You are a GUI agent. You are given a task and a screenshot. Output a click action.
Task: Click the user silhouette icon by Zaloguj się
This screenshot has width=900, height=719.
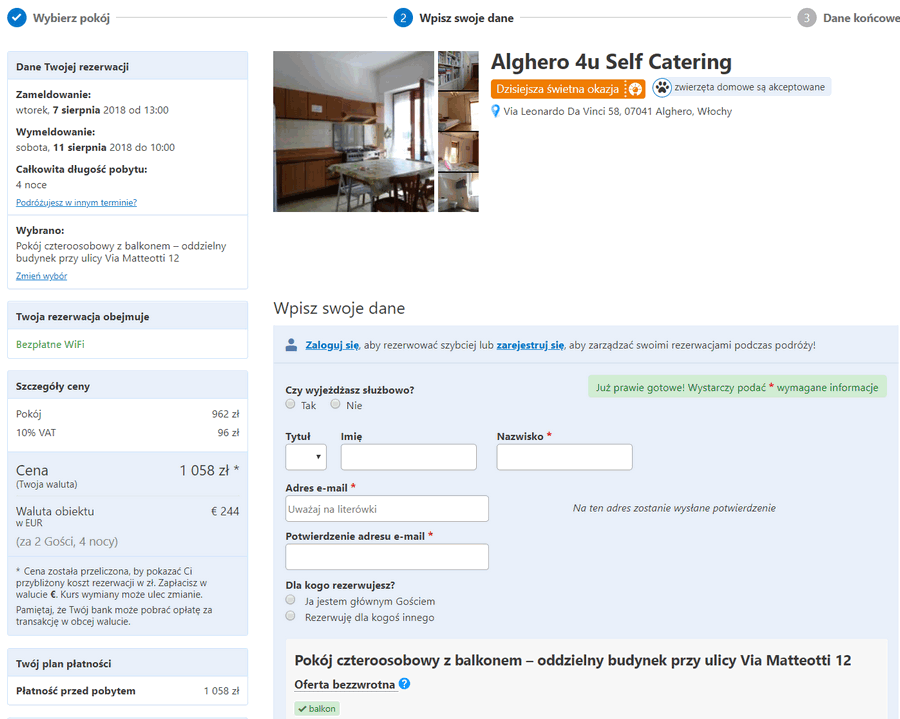(291, 345)
